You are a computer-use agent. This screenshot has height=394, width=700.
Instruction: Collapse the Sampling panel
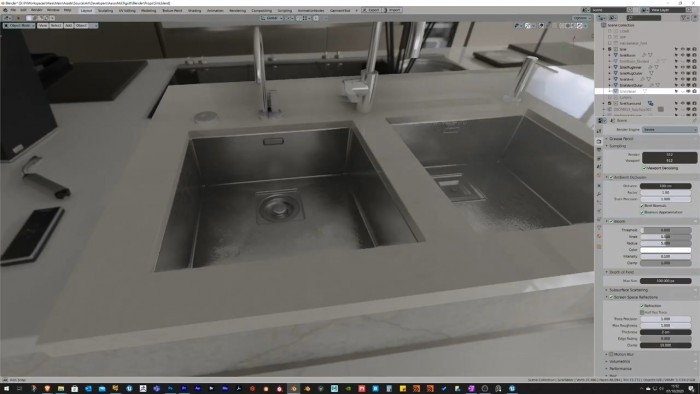(617, 146)
